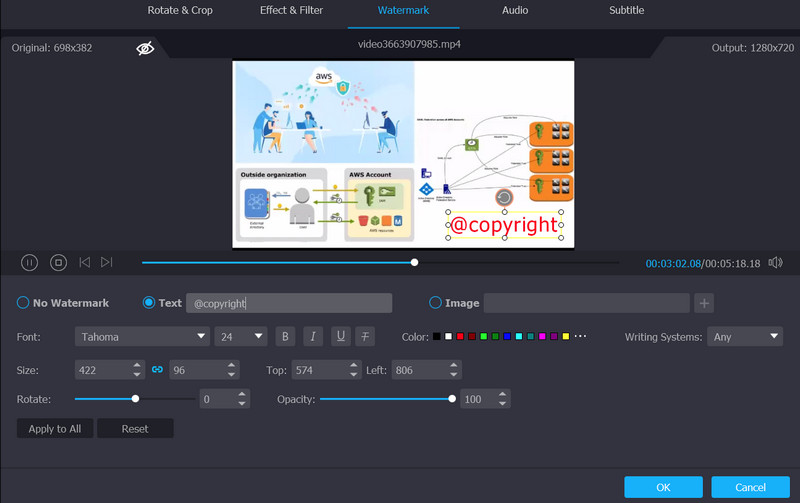Open the Writing Systems dropdown
This screenshot has height=503, width=800.
click(x=744, y=337)
